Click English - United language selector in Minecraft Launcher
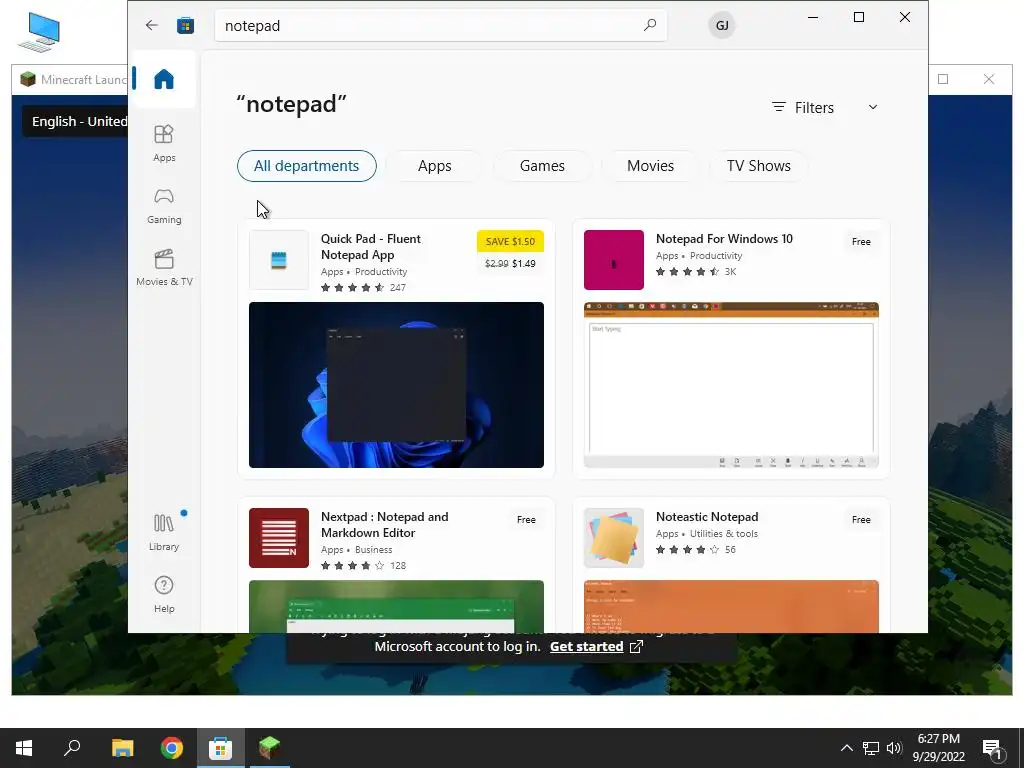The width and height of the screenshot is (1024, 768). point(75,121)
